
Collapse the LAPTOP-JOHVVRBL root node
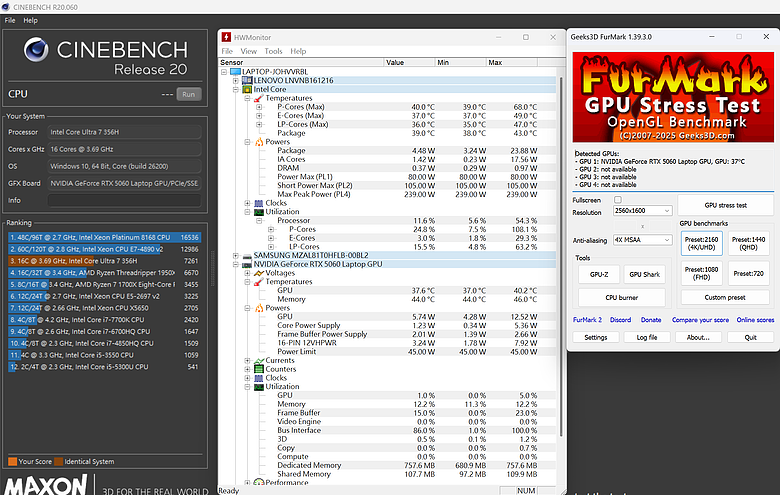tap(224, 72)
